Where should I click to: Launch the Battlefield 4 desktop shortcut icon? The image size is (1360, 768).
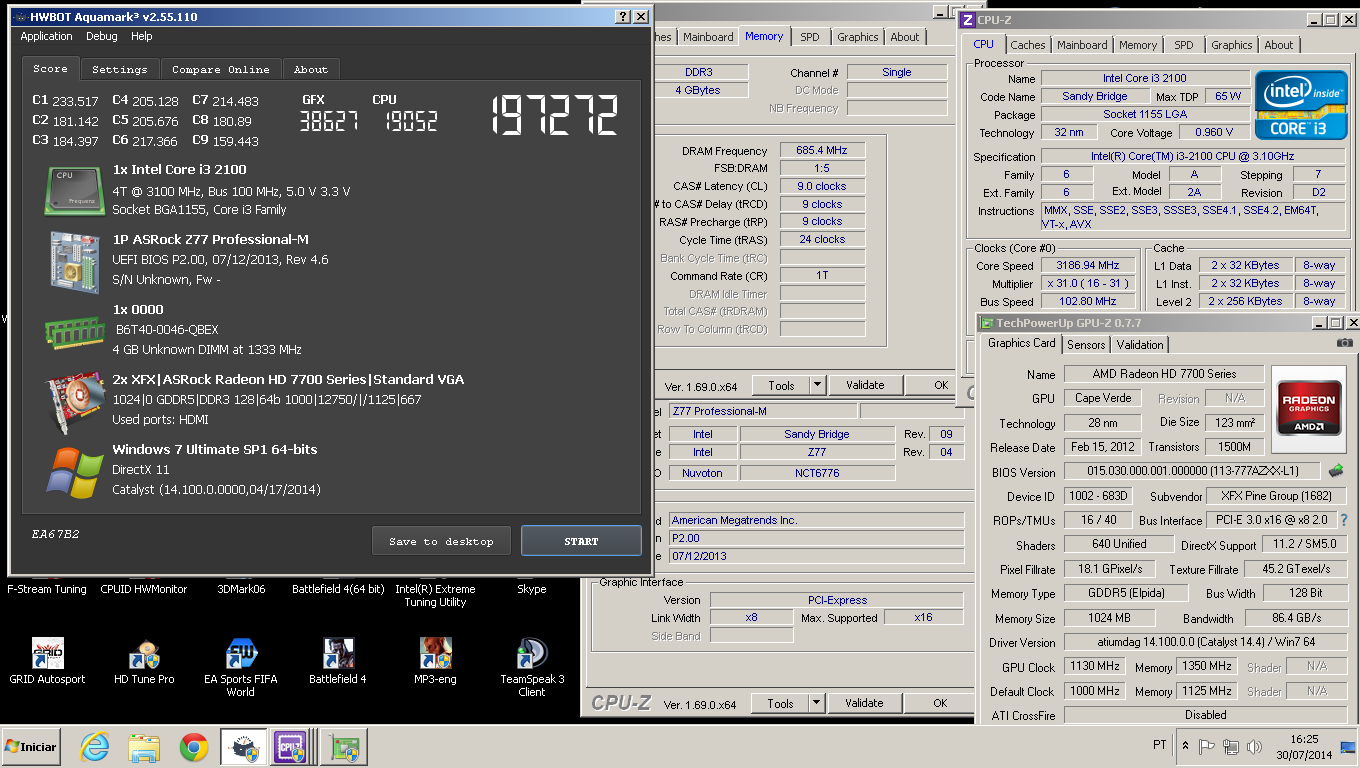point(338,653)
